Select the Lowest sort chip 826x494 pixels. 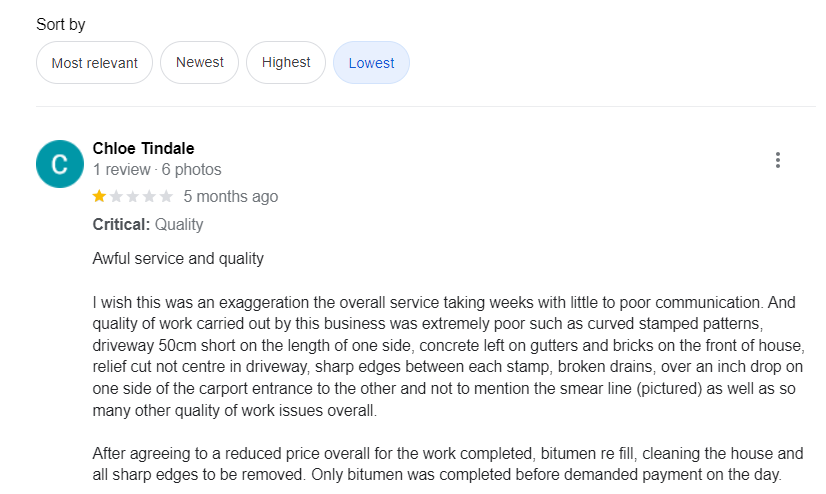[371, 63]
